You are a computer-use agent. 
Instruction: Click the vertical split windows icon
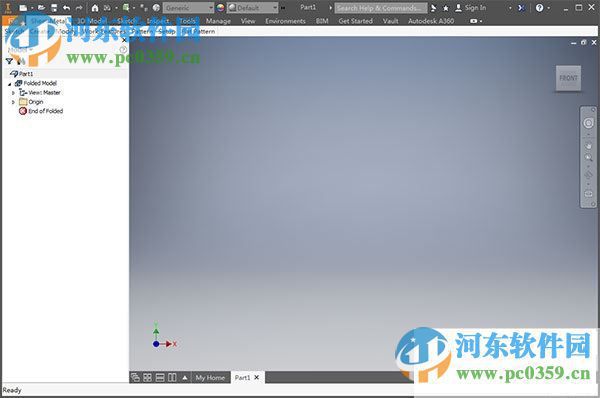pos(172,378)
